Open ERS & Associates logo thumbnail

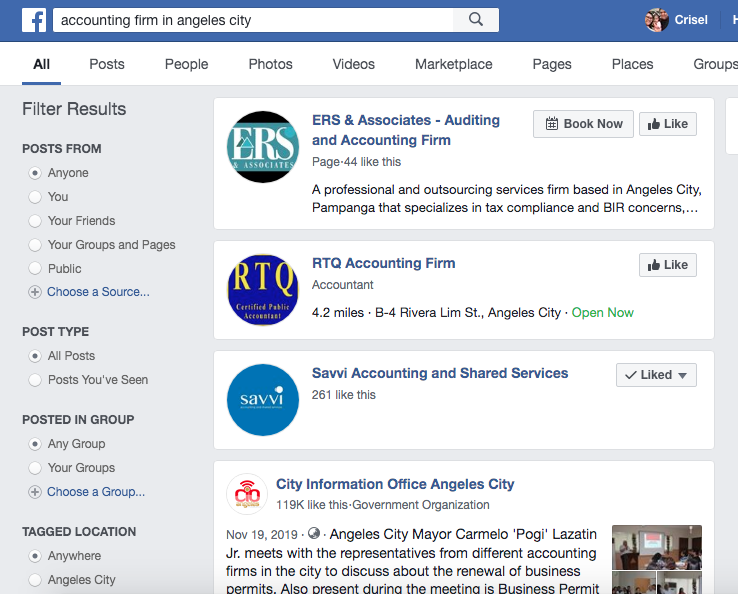(x=263, y=147)
